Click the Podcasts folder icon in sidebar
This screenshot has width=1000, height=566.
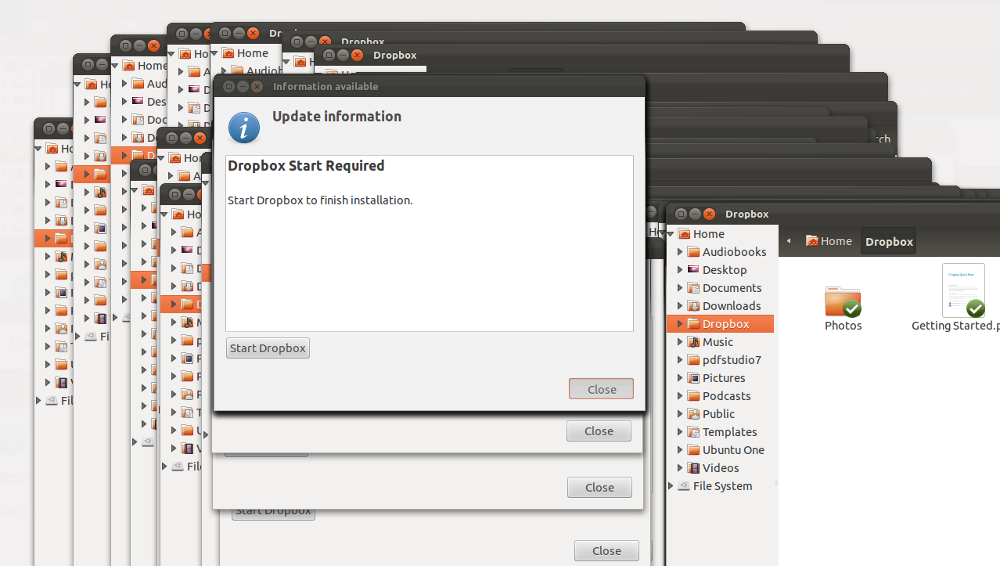[693, 396]
